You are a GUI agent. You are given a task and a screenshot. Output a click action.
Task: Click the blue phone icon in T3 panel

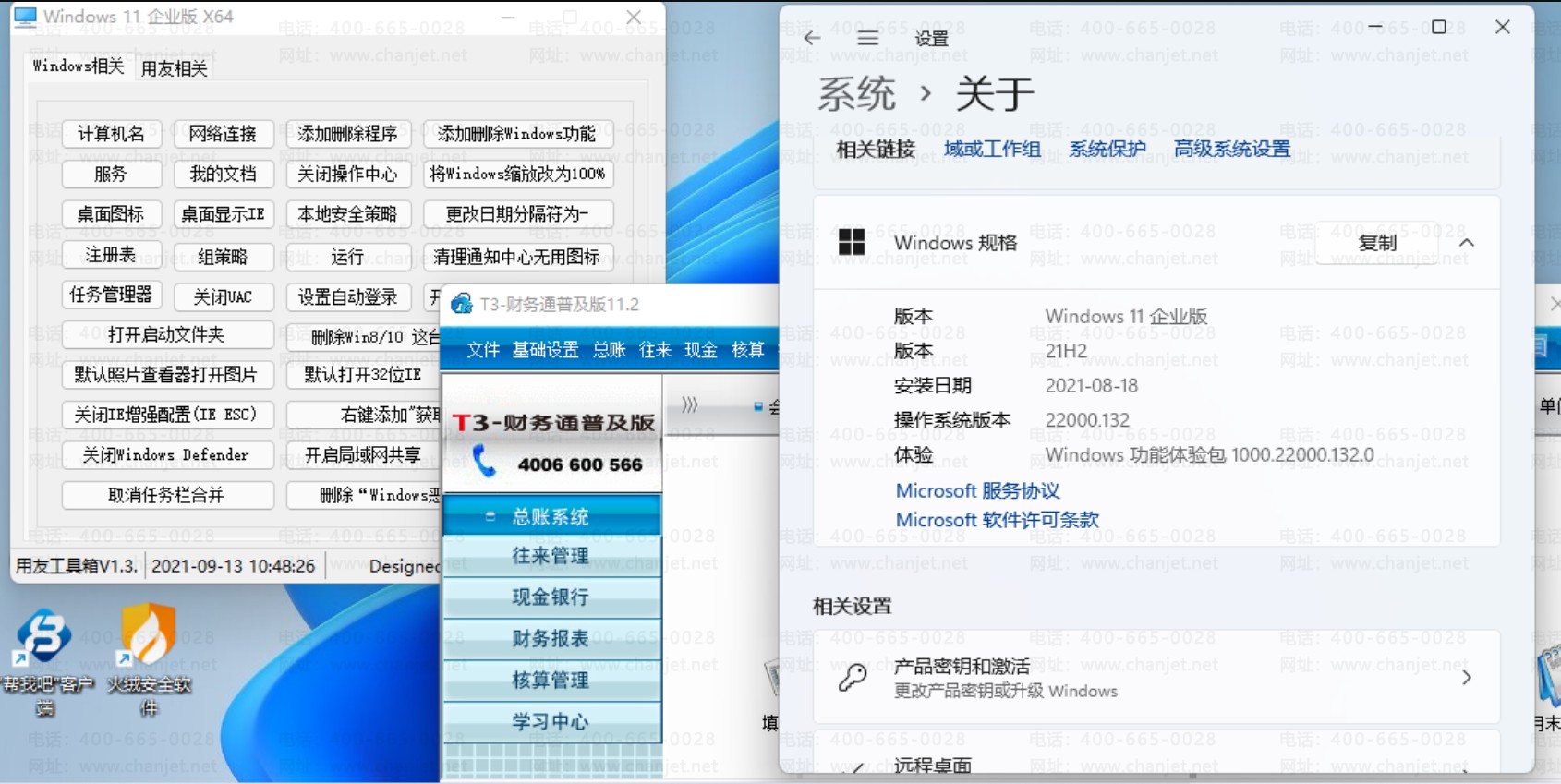(484, 461)
